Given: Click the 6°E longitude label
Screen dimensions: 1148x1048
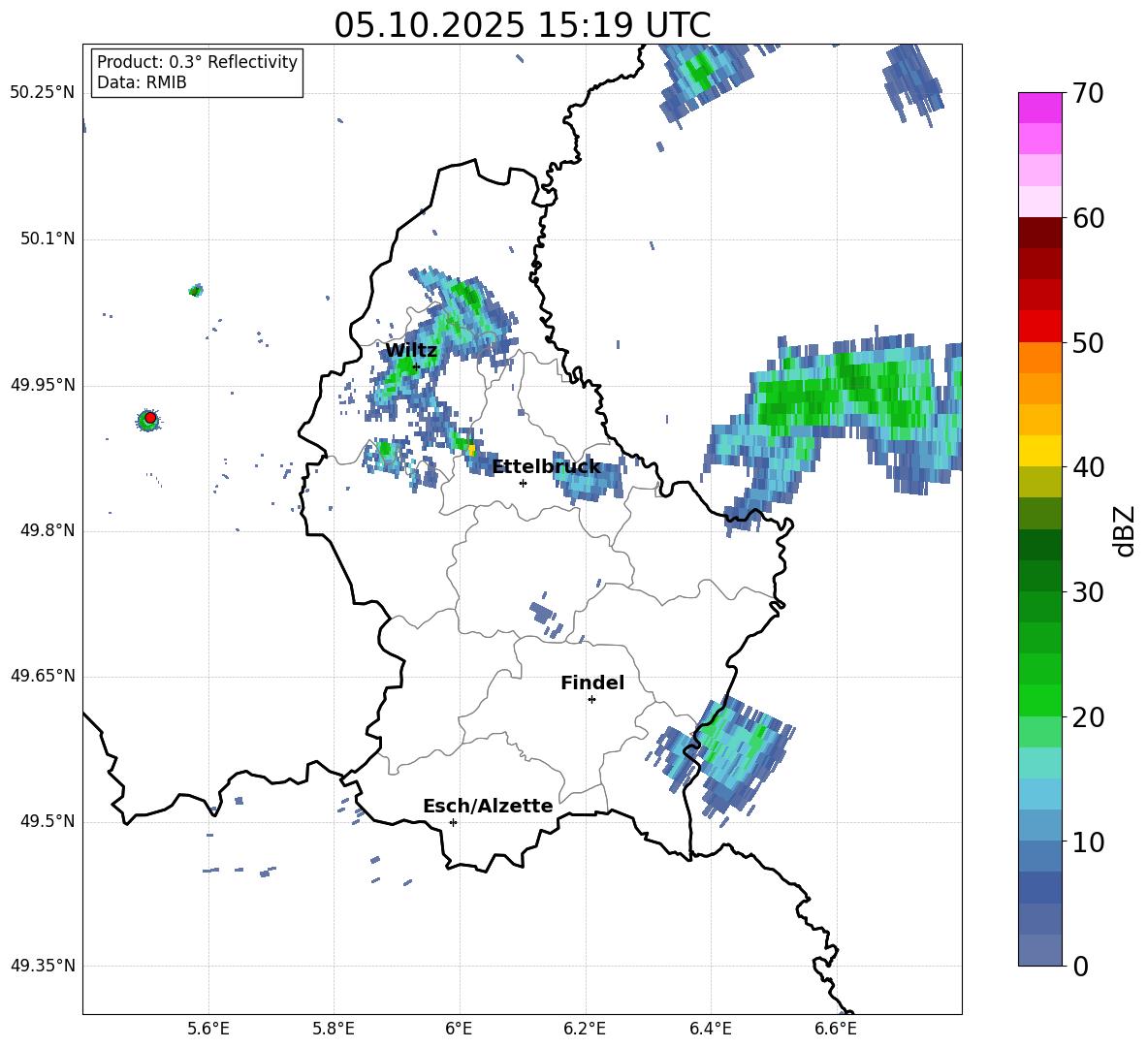Looking at the screenshot, I should click(x=459, y=1029).
